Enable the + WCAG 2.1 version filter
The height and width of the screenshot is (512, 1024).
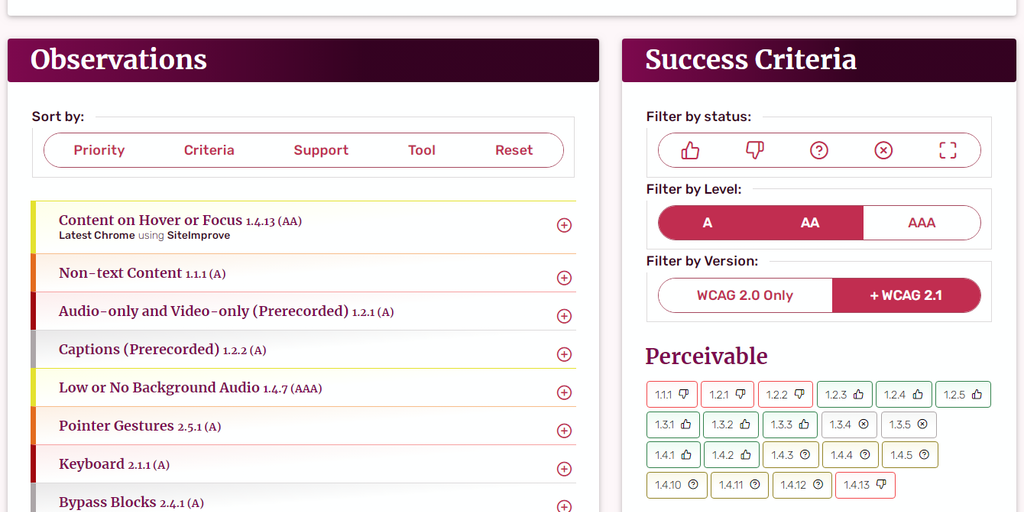(x=906, y=296)
